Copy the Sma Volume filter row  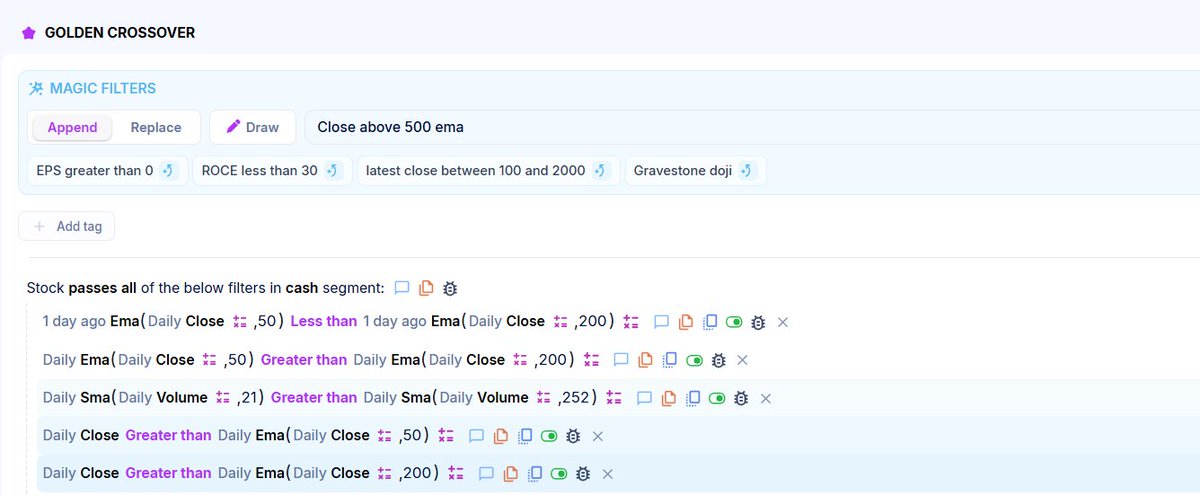[668, 398]
